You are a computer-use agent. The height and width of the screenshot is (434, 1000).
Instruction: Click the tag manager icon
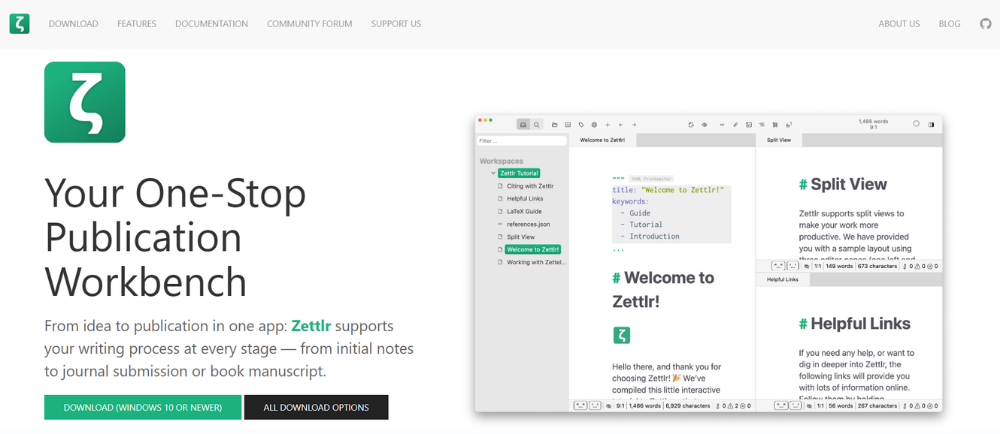point(581,125)
